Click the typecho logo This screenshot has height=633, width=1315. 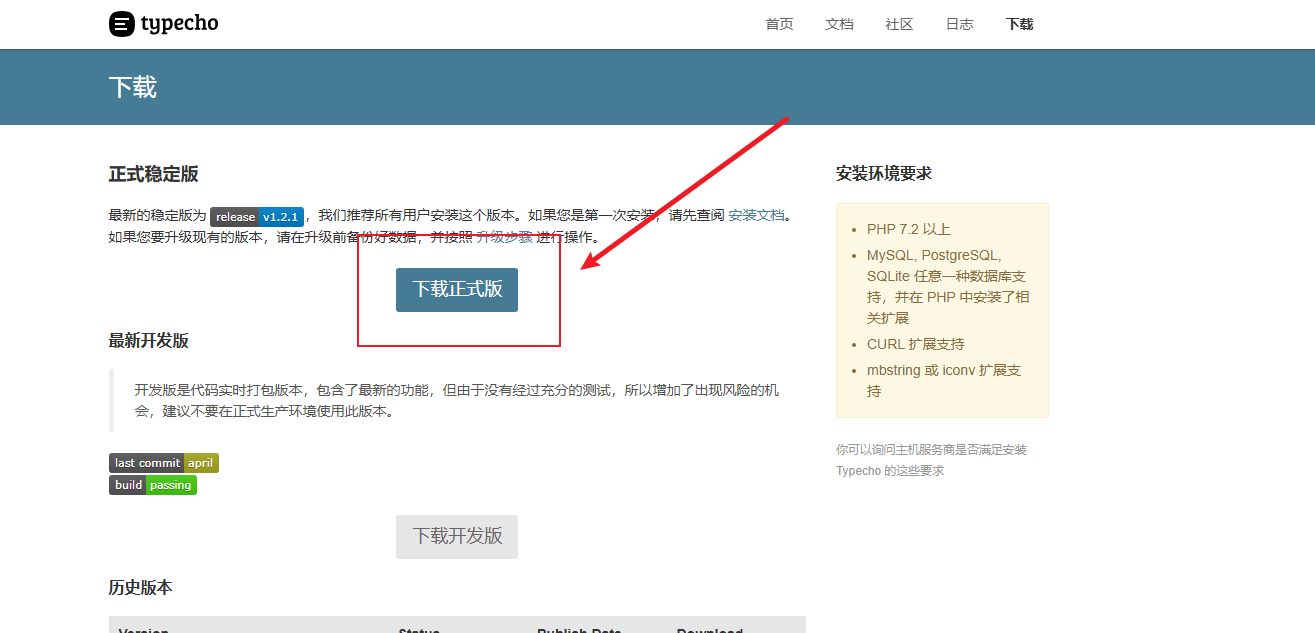pos(163,24)
